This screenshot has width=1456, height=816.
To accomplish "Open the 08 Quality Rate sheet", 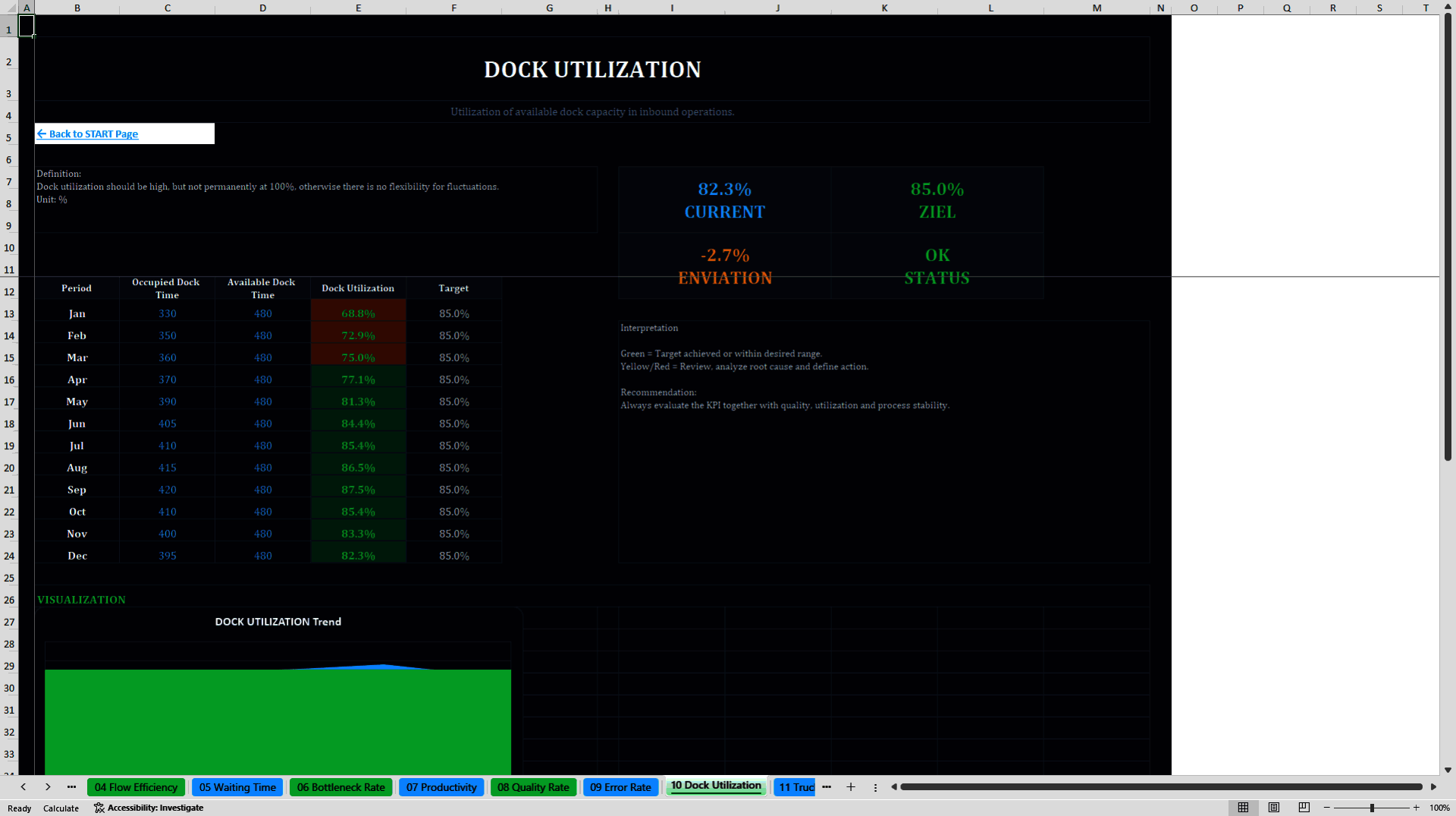I will click(533, 787).
